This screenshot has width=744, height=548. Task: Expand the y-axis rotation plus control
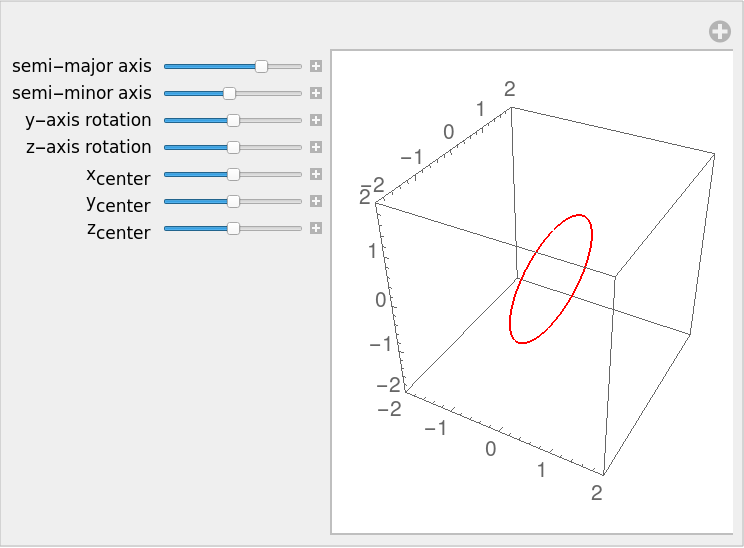[x=315, y=120]
